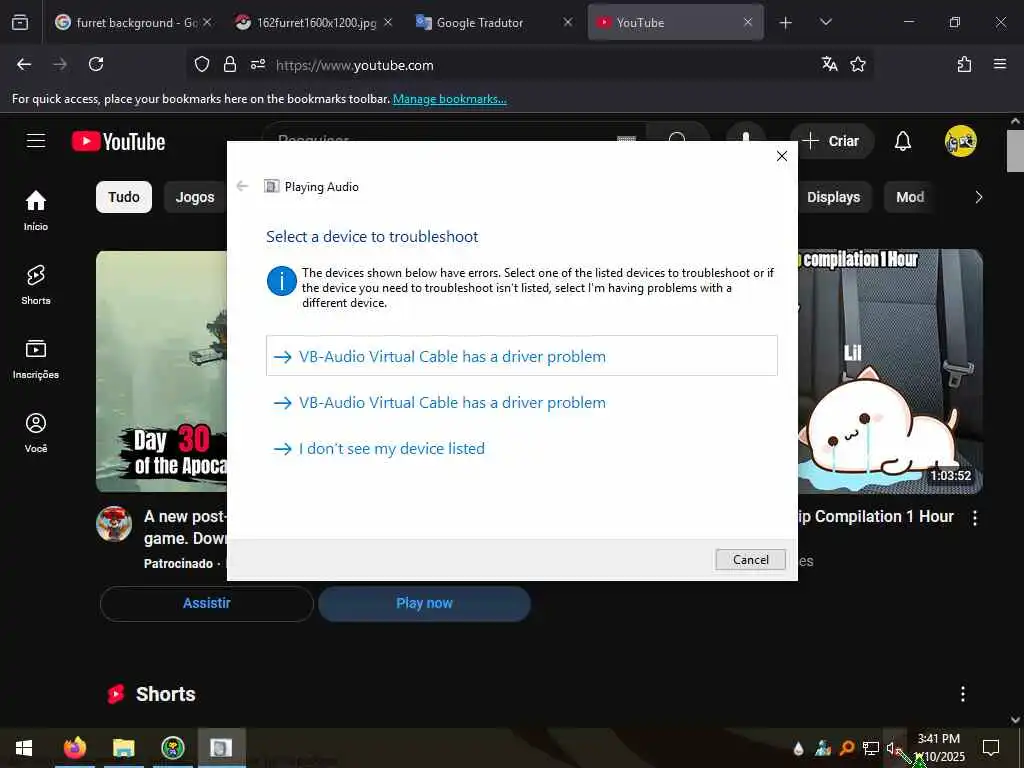The width and height of the screenshot is (1024, 768).
Task: Show site security padlock info
Action: click(229, 65)
